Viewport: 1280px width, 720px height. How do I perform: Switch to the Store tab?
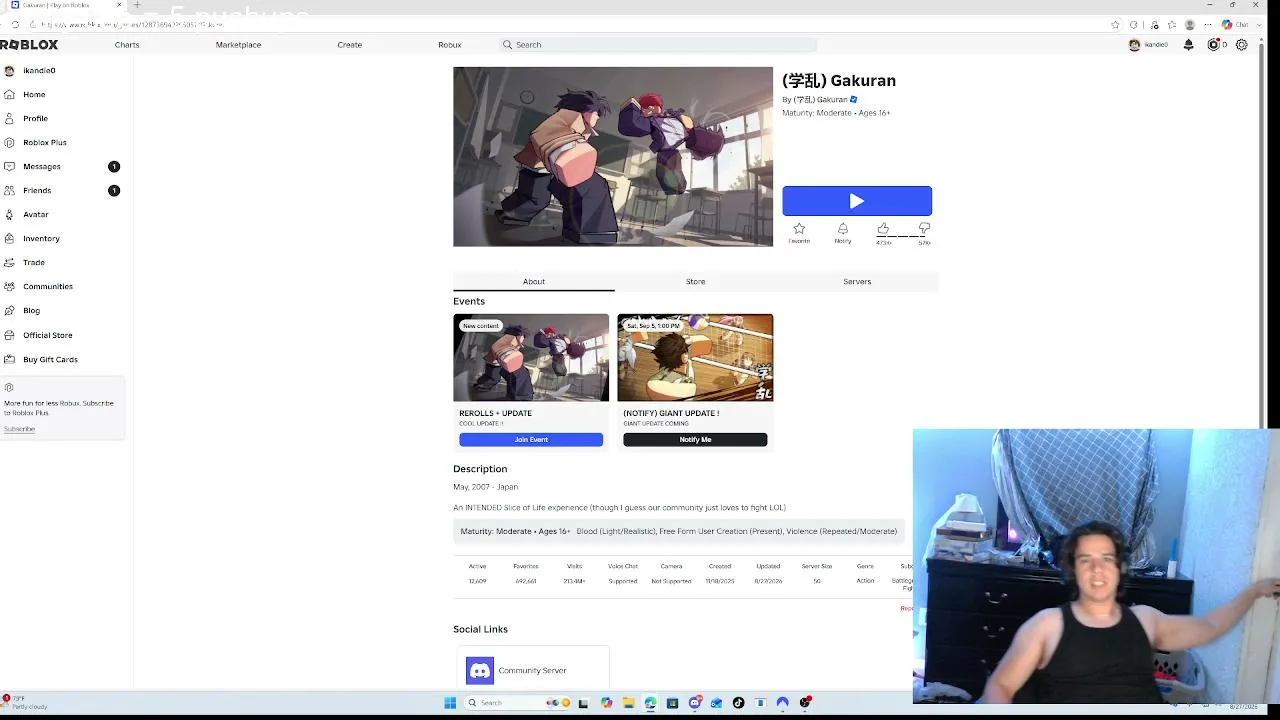695,281
